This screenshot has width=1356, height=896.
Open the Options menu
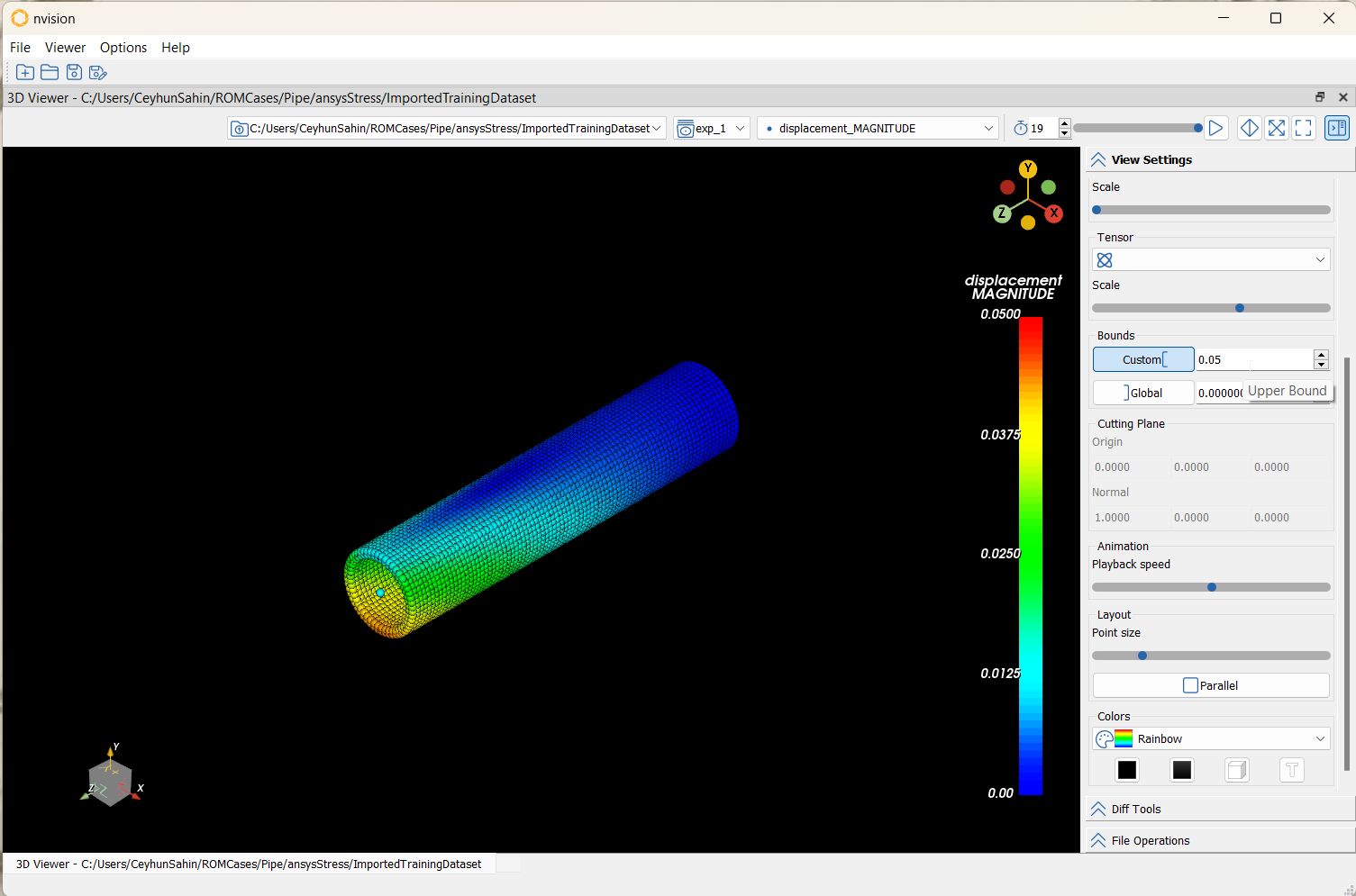pos(123,48)
